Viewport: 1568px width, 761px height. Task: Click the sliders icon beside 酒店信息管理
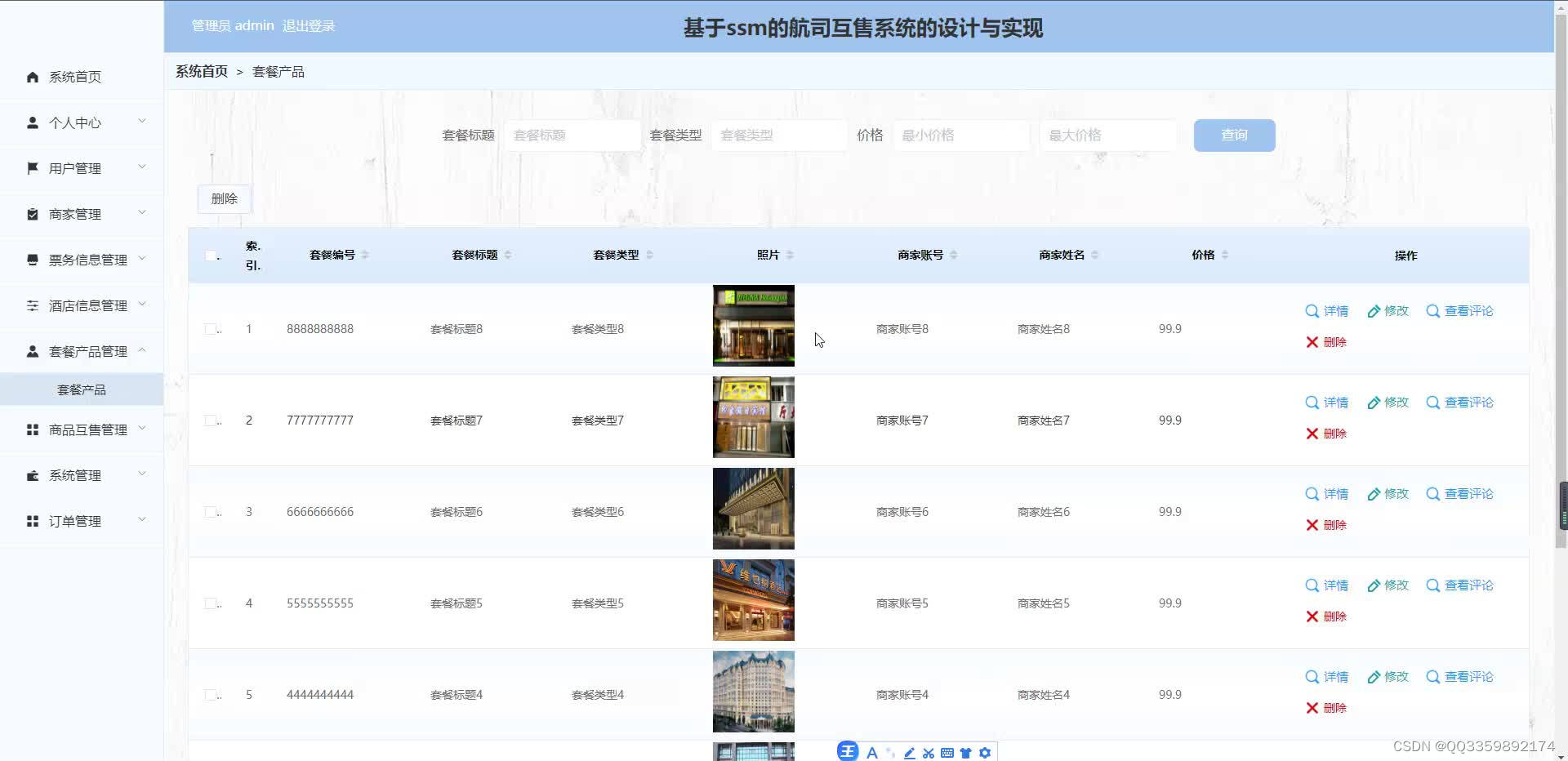(33, 305)
